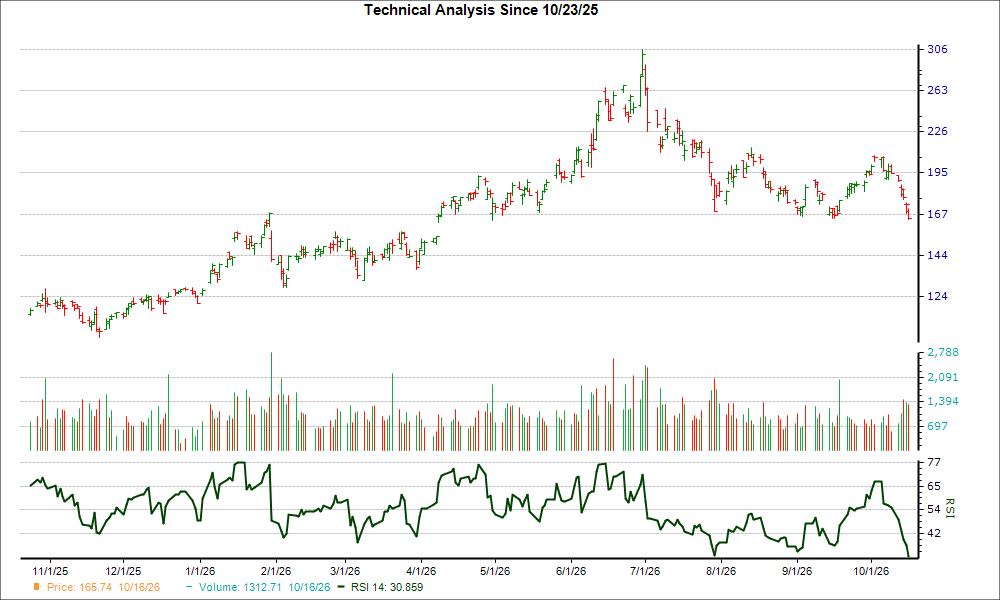Click the 697 volume axis label
The image size is (1000, 600).
pos(937,426)
